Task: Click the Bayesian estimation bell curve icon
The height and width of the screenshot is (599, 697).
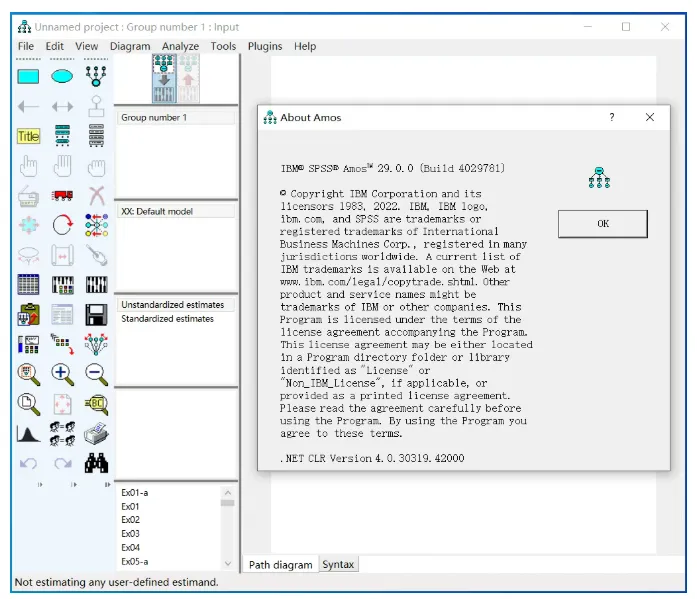Action: (x=28, y=434)
